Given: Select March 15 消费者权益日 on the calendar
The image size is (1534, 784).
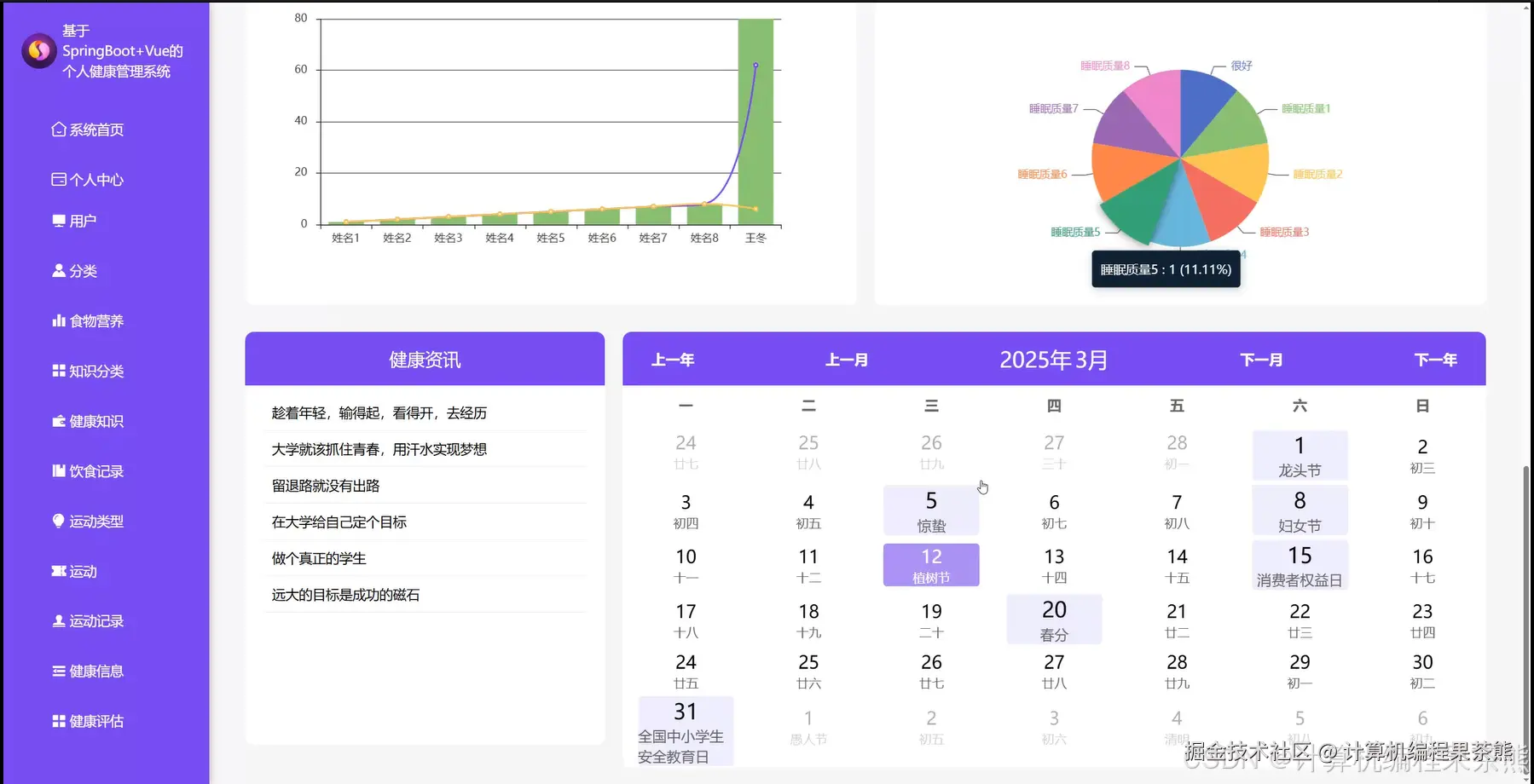Looking at the screenshot, I should click(x=1300, y=565).
